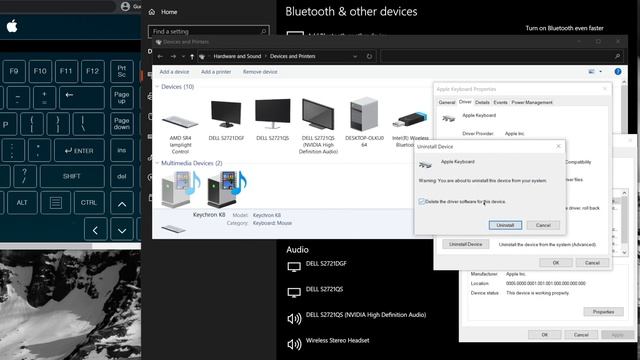The image size is (640, 360).
Task: Switch to the General tab in Apple Keyboard Properties
Action: 447,102
